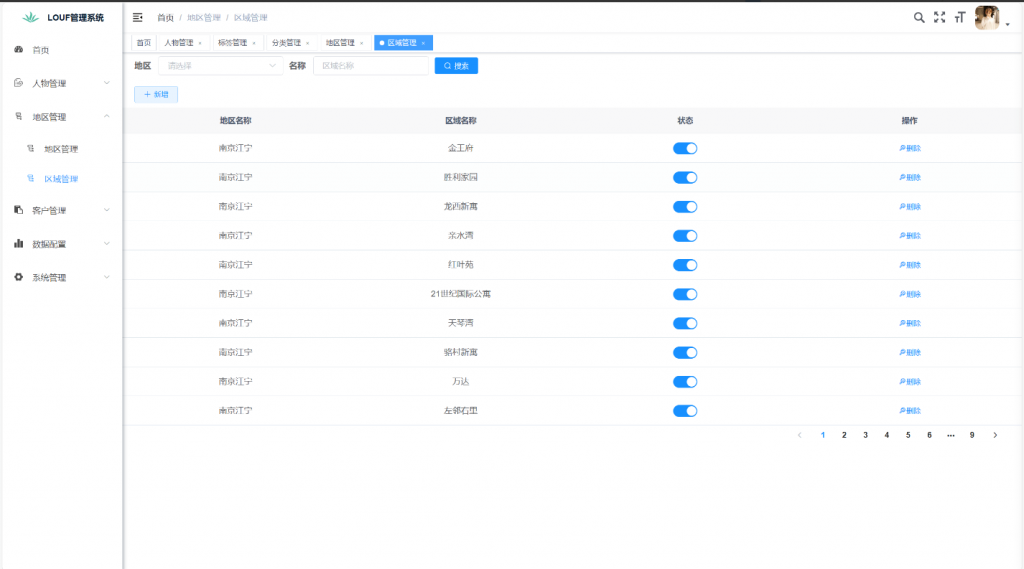Enter fullscreen using the expand icon

point(939,17)
